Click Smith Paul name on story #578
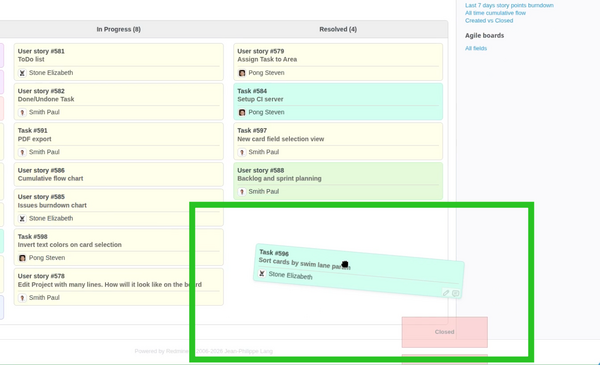This screenshot has height=365, width=600. 44,298
